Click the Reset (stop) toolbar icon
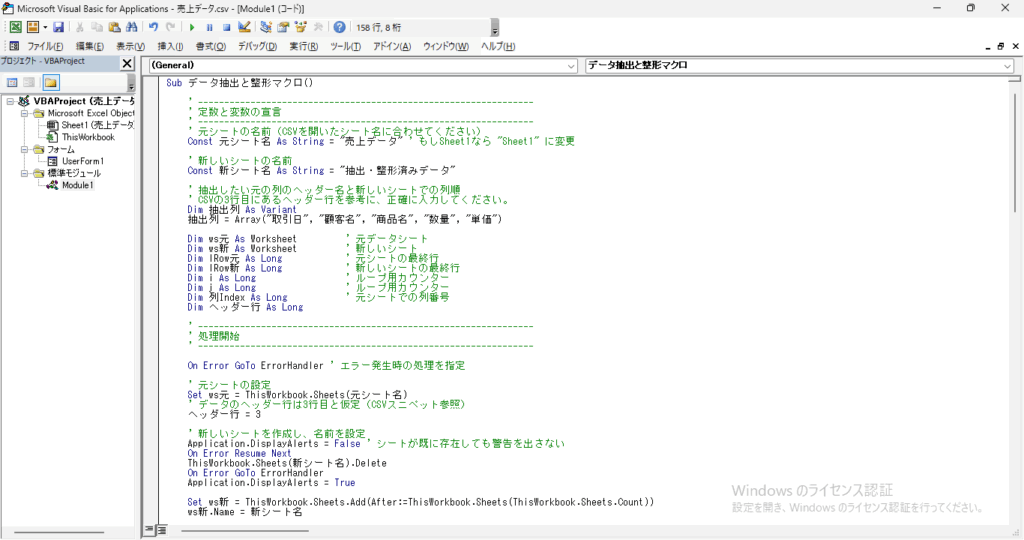 pos(226,27)
